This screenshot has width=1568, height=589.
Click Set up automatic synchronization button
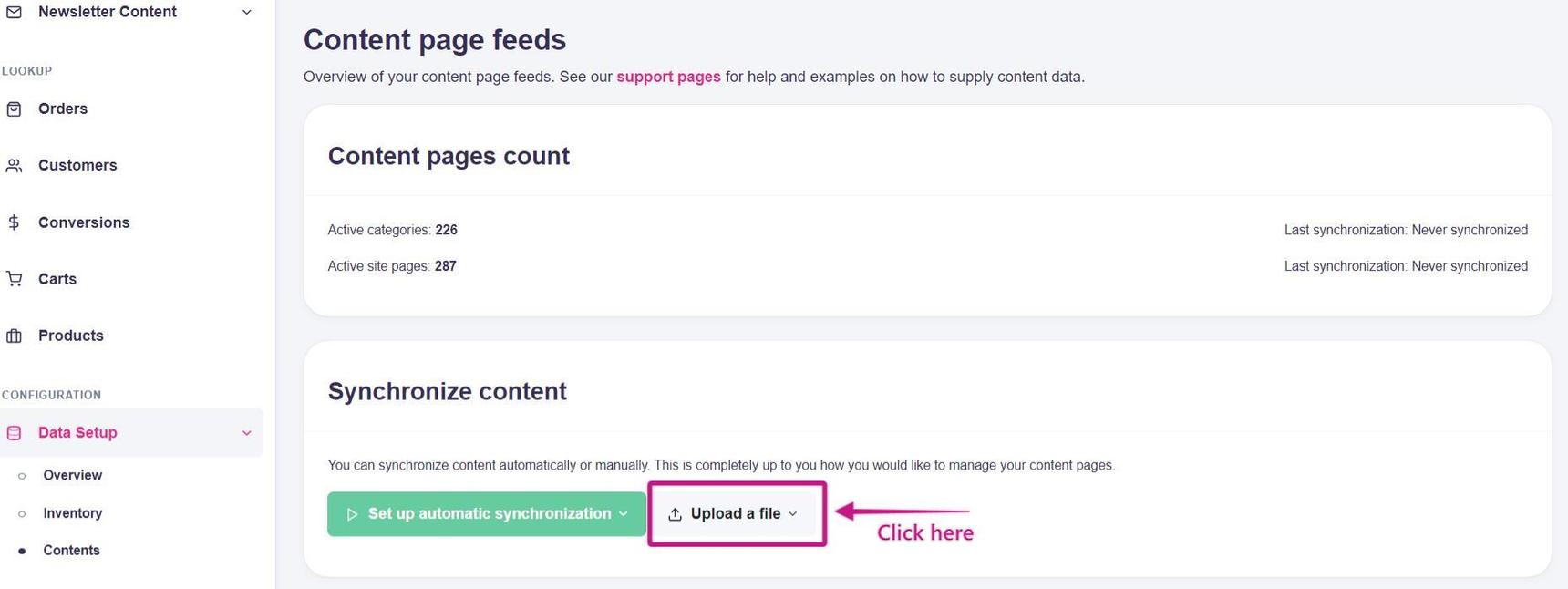pyautogui.click(x=489, y=514)
